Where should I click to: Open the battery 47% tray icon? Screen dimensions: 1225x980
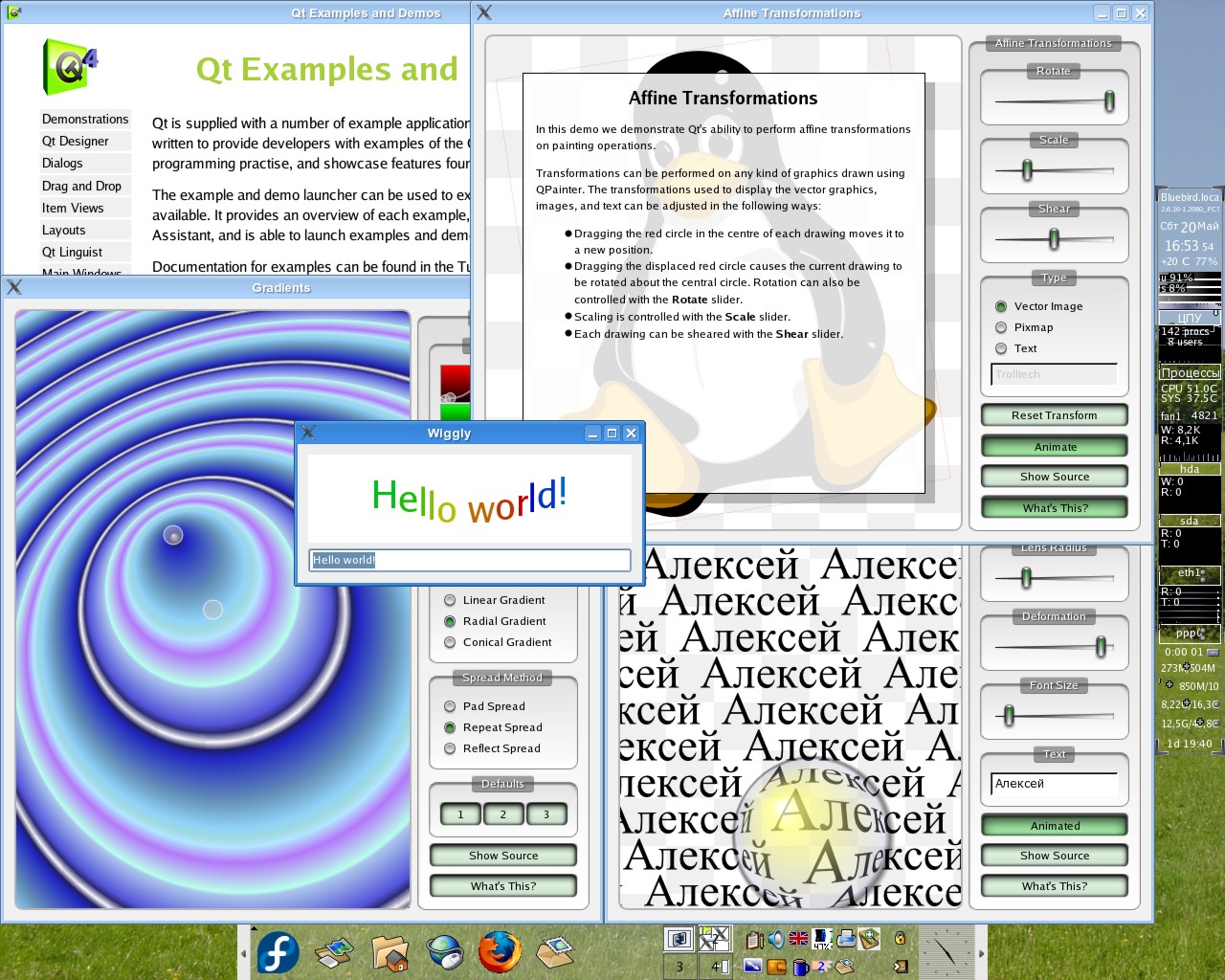pyautogui.click(x=822, y=939)
